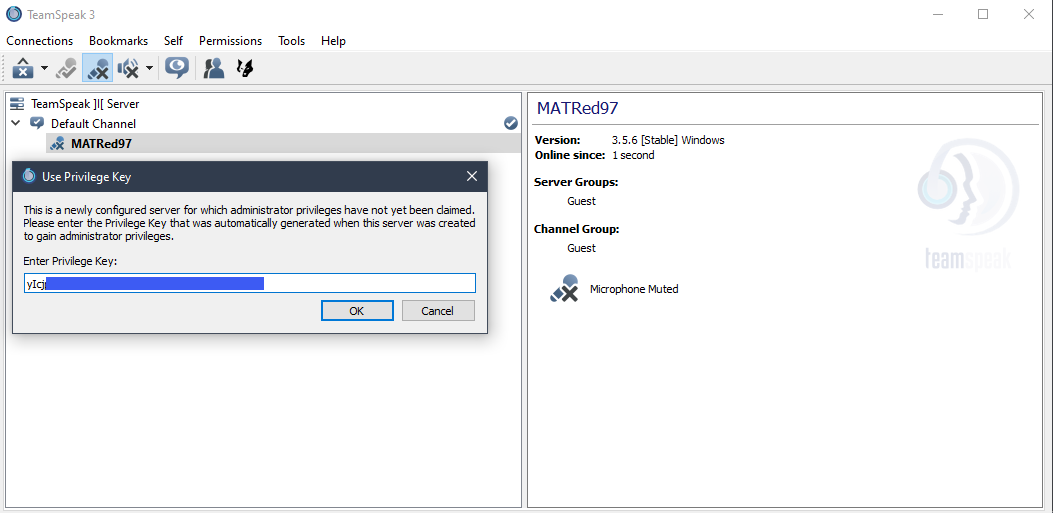Click the MATRed97 heading in info panel
This screenshot has height=513, width=1053.
pos(578,108)
